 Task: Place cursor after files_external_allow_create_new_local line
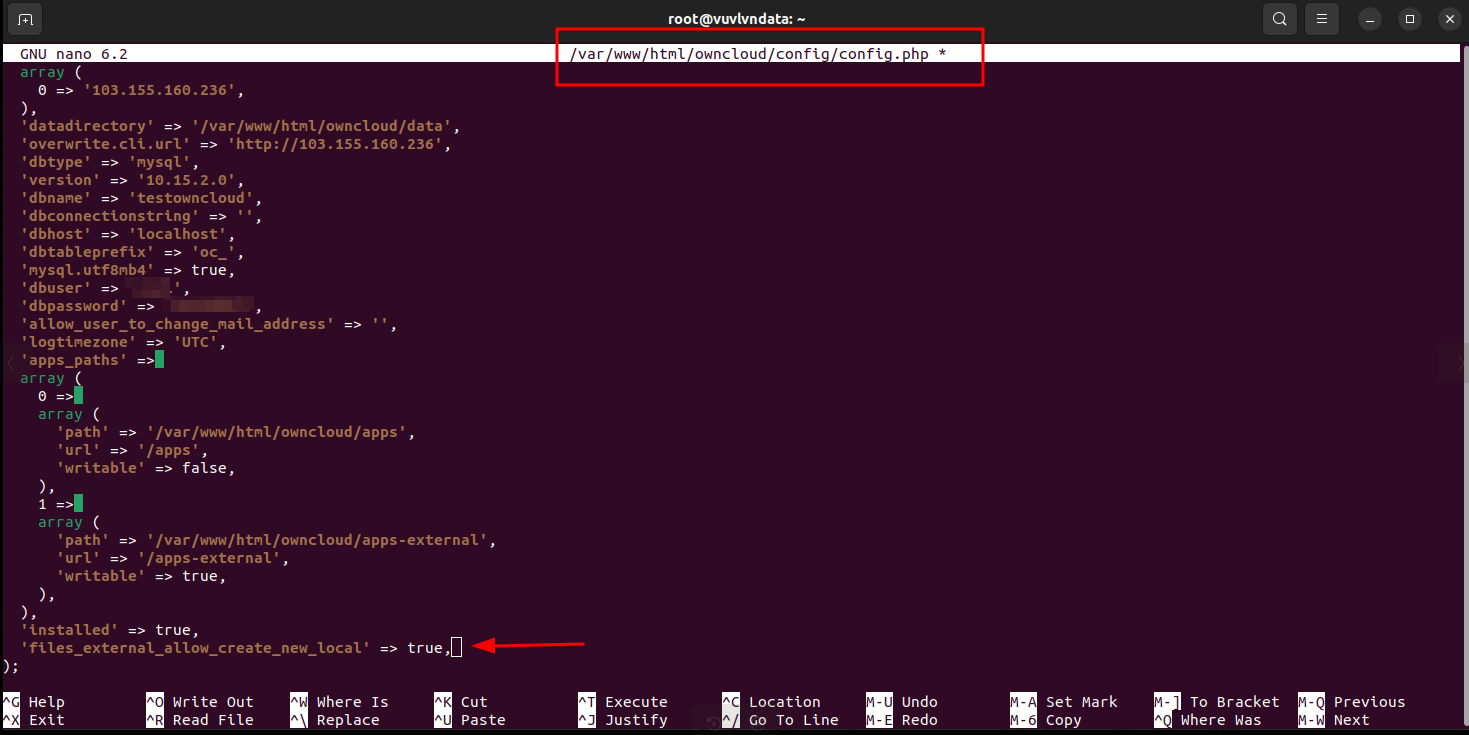click(456, 648)
